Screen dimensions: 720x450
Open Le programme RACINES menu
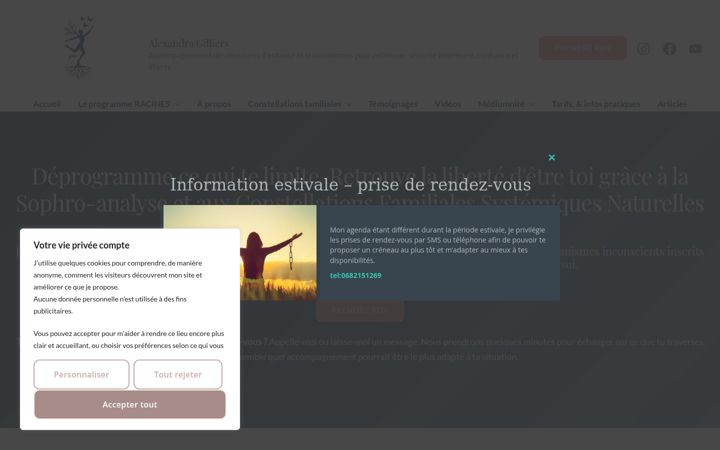[124, 104]
